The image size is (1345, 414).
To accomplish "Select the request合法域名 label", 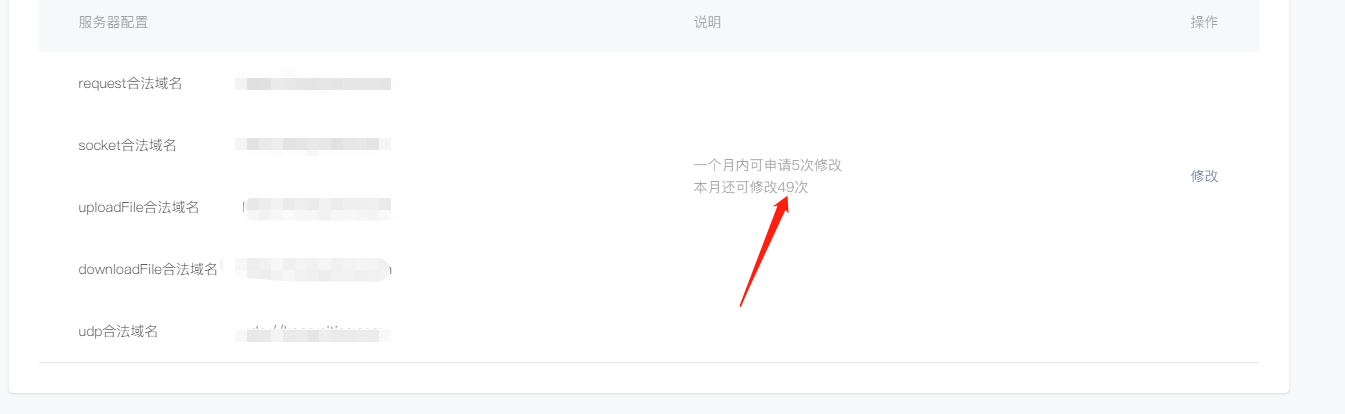I will [130, 84].
